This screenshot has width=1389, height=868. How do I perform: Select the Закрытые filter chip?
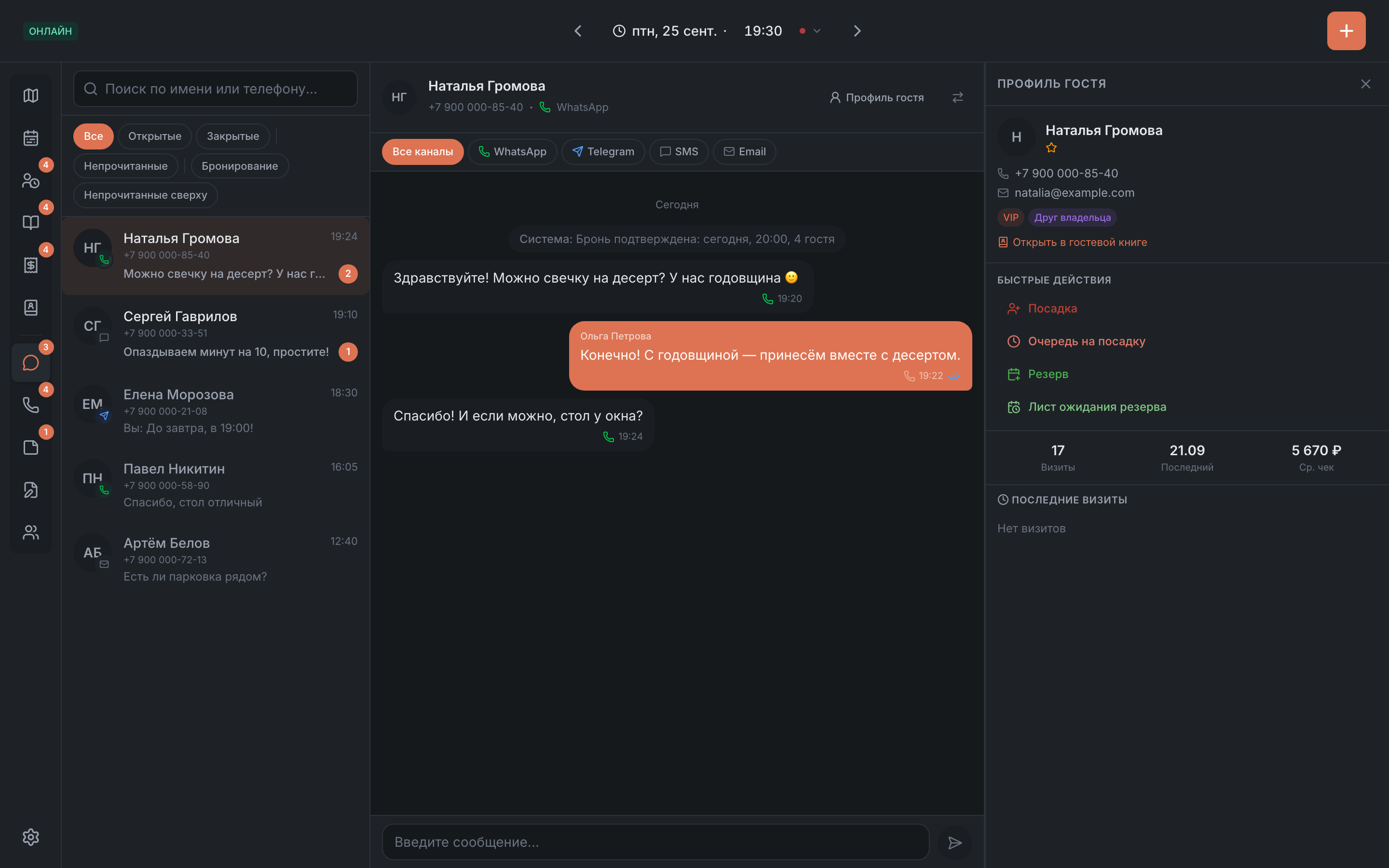(x=233, y=136)
